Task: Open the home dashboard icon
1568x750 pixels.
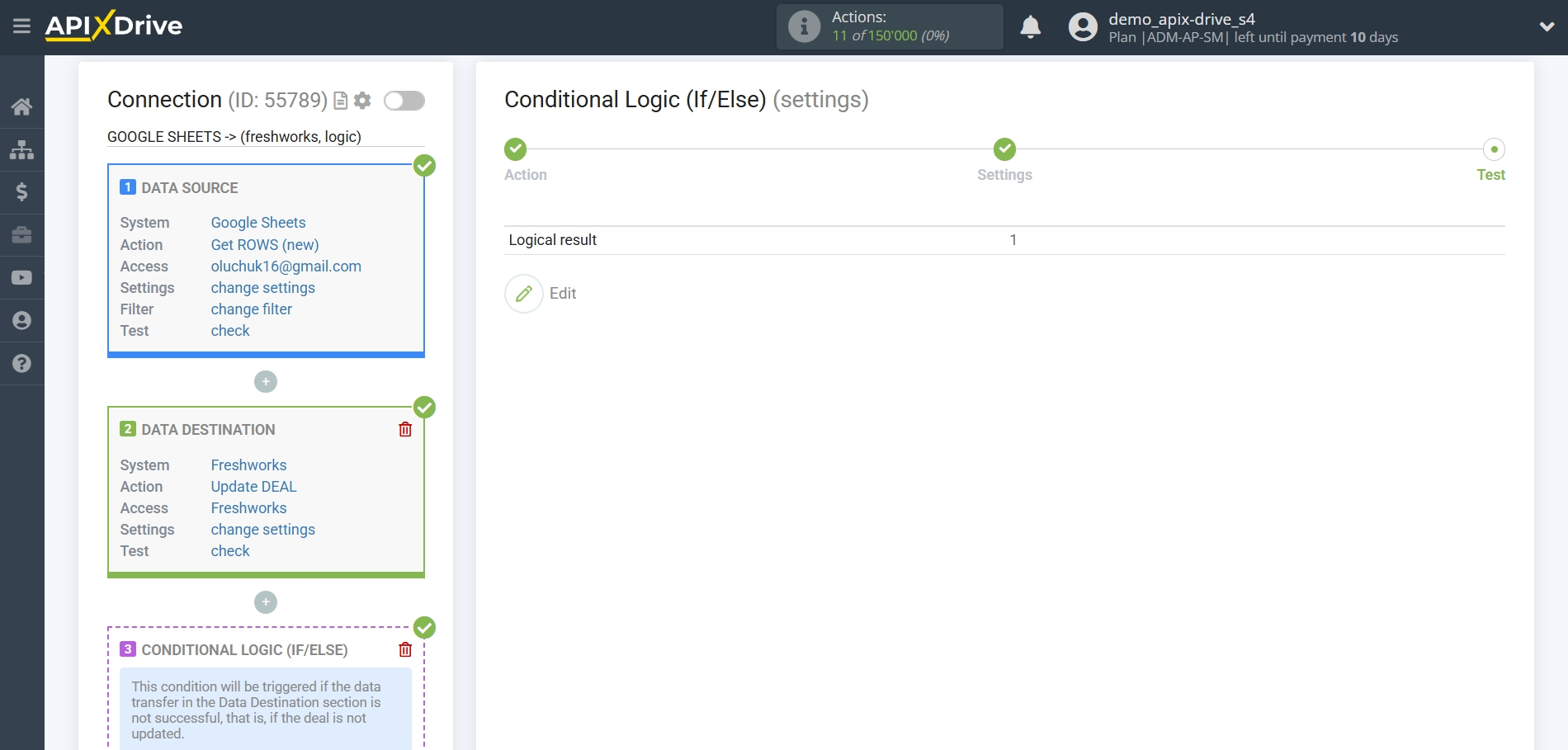Action: pyautogui.click(x=22, y=106)
